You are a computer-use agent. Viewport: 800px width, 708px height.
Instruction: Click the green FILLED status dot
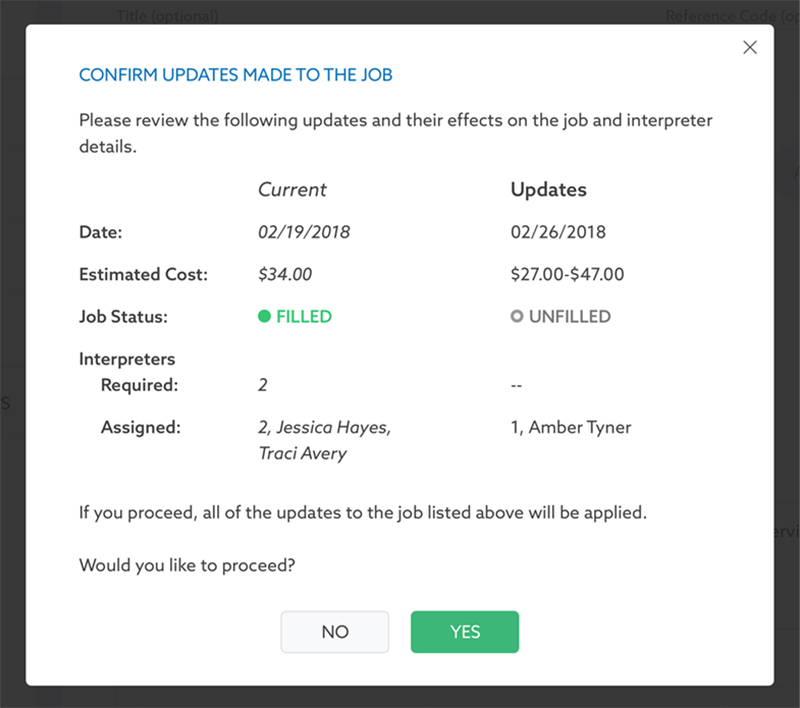point(263,316)
